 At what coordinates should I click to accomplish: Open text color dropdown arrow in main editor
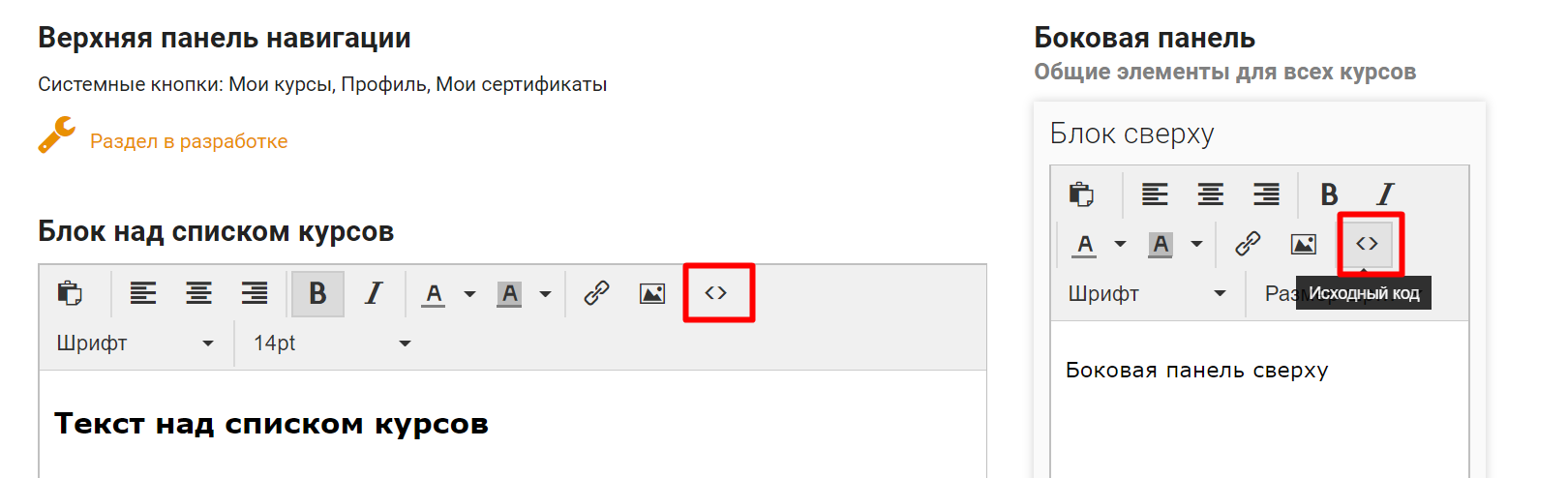click(469, 294)
